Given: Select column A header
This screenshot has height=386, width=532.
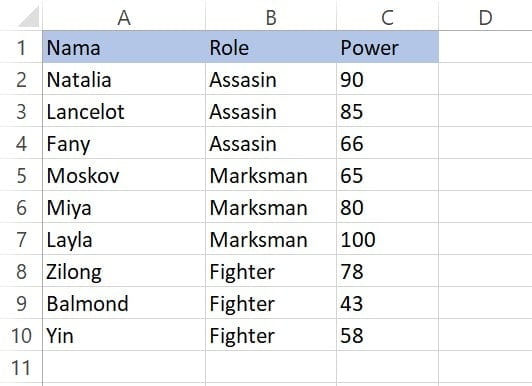Looking at the screenshot, I should click(x=124, y=15).
